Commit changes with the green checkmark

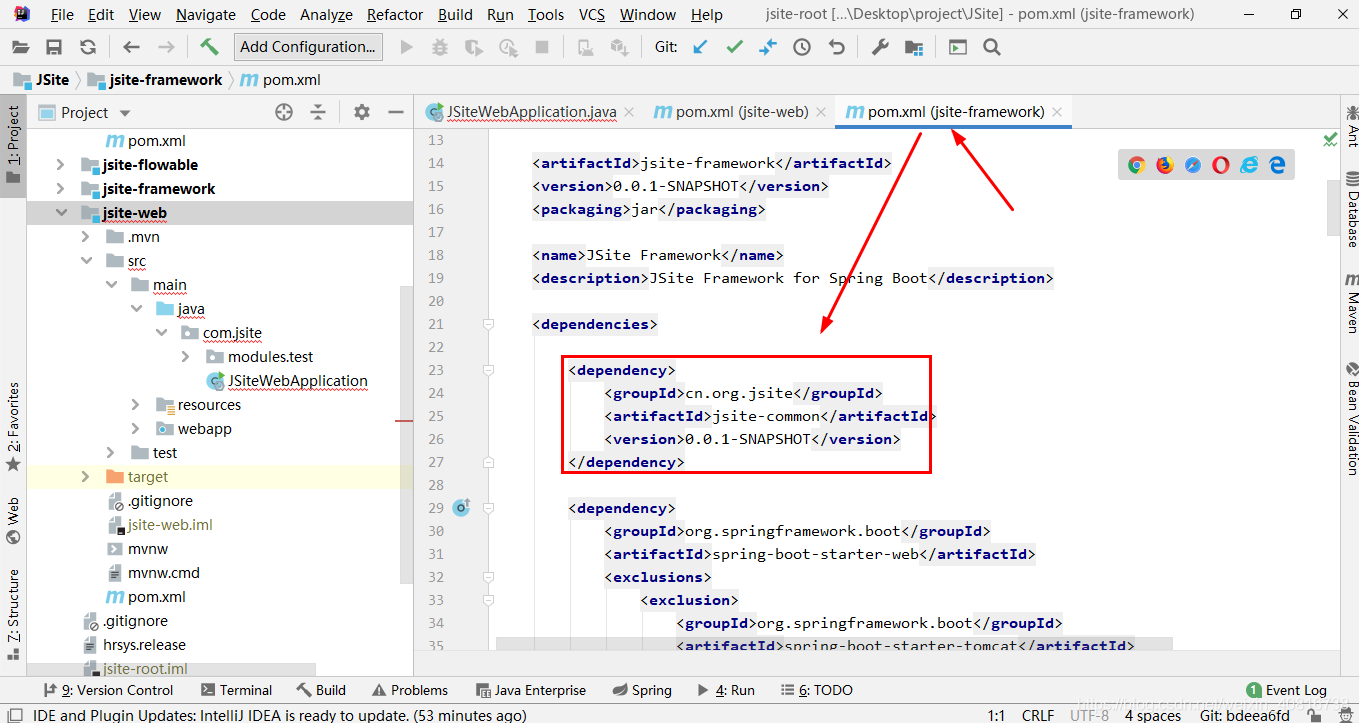click(x=734, y=47)
